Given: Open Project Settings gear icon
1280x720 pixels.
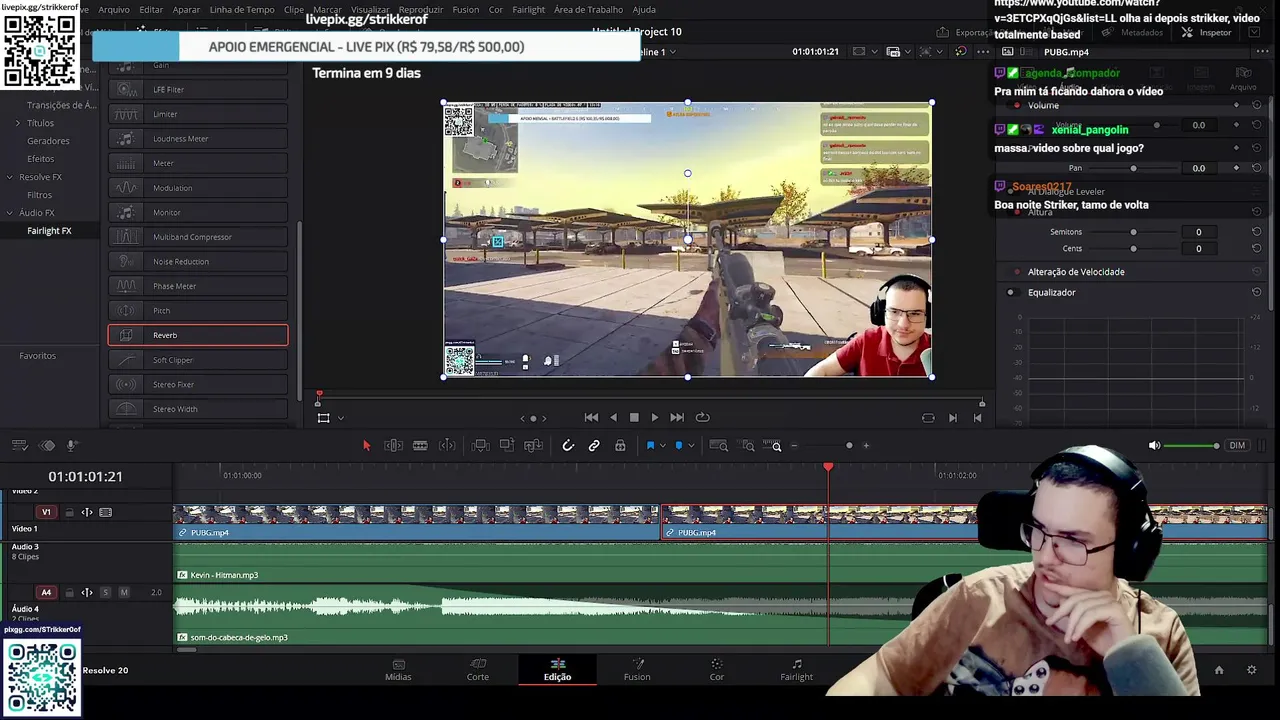Looking at the screenshot, I should [1251, 670].
